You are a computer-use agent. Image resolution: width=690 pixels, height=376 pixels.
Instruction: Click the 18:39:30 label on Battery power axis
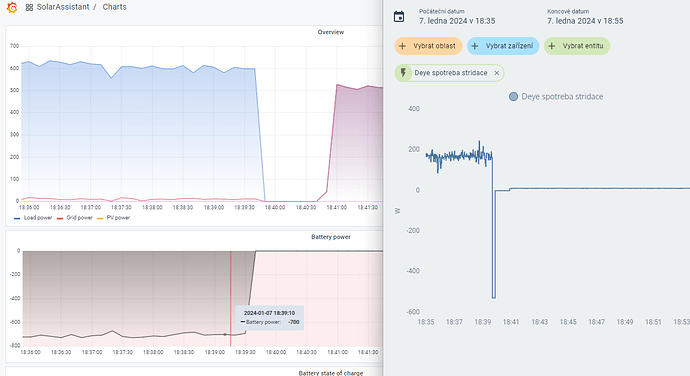click(x=245, y=352)
